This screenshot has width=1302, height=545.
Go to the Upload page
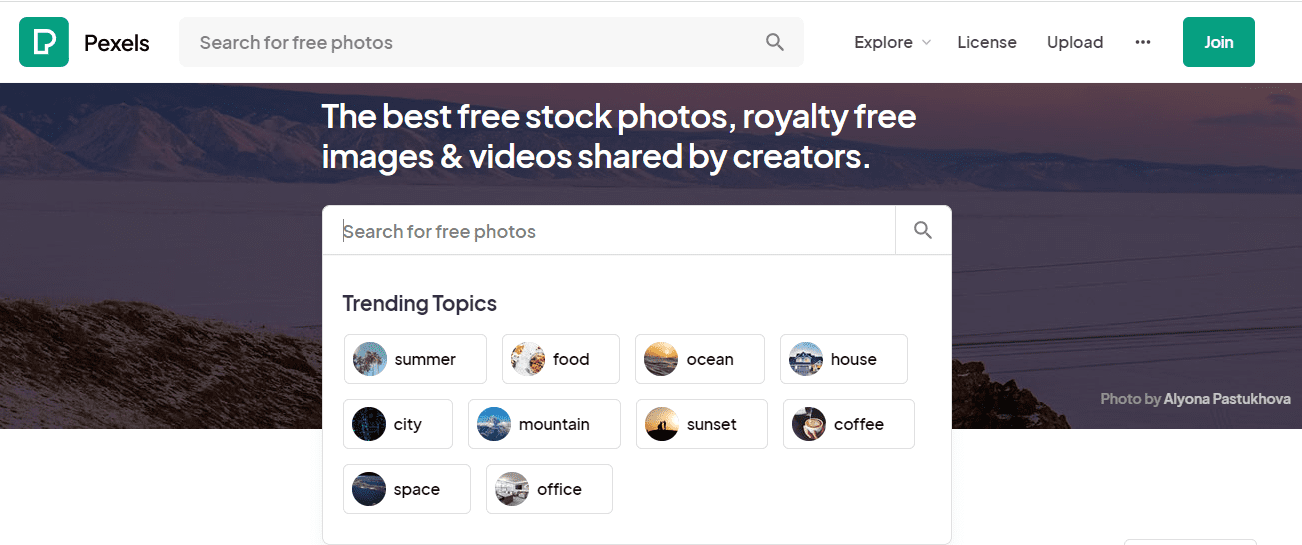click(1075, 42)
